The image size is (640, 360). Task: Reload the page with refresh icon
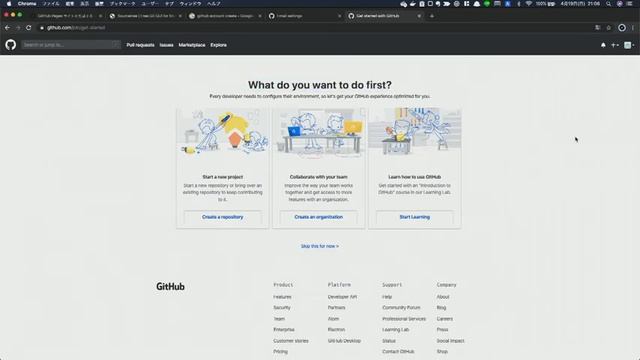pyautogui.click(x=29, y=28)
